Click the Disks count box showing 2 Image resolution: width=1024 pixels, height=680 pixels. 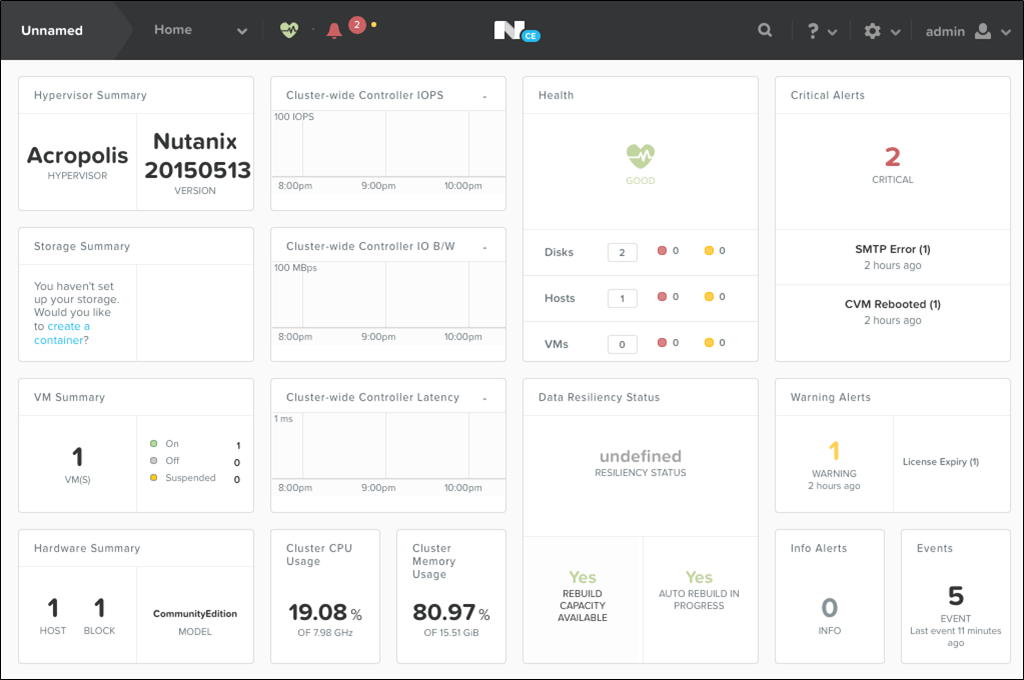pyautogui.click(x=622, y=252)
